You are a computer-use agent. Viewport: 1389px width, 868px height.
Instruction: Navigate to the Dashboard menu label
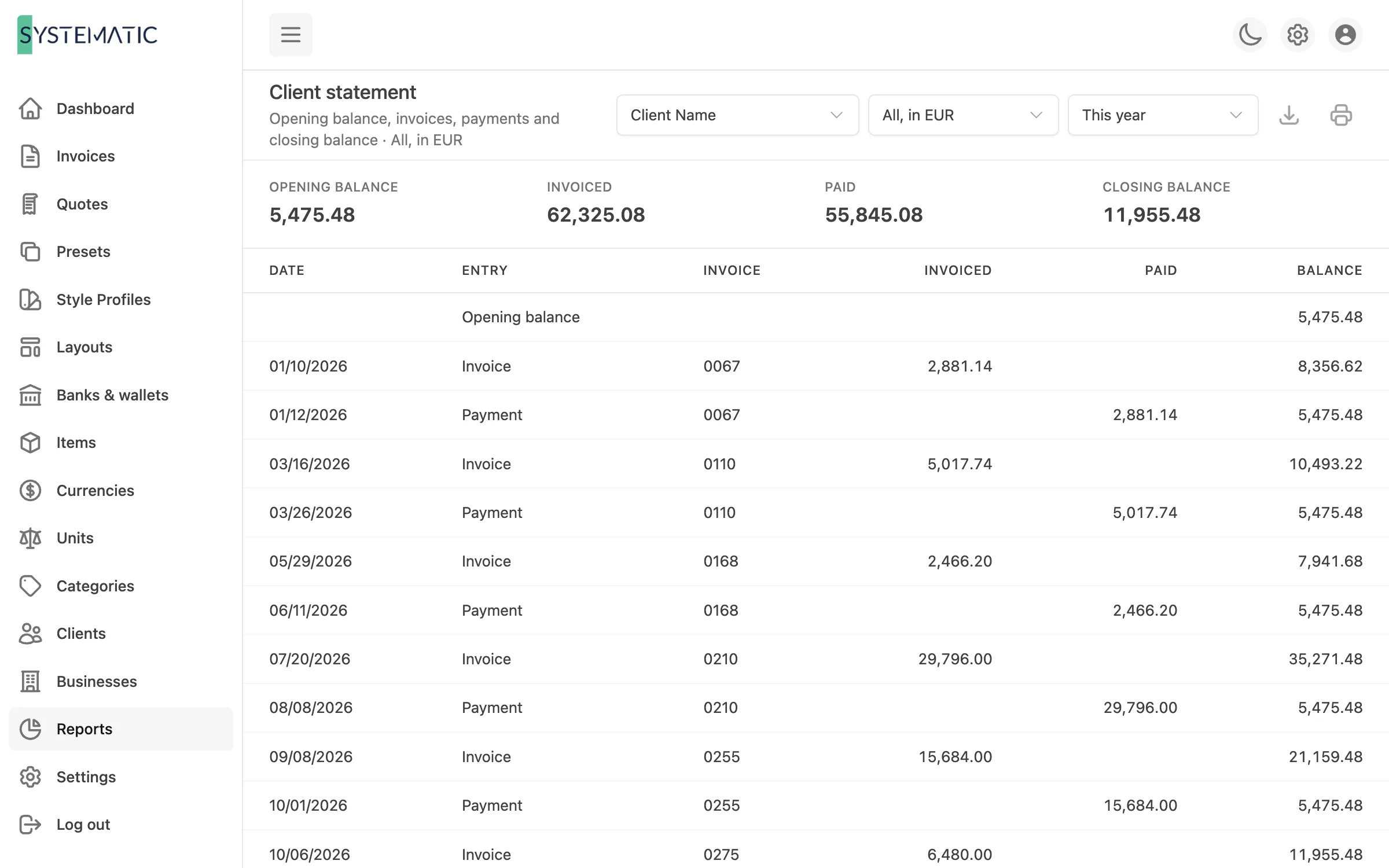95,109
